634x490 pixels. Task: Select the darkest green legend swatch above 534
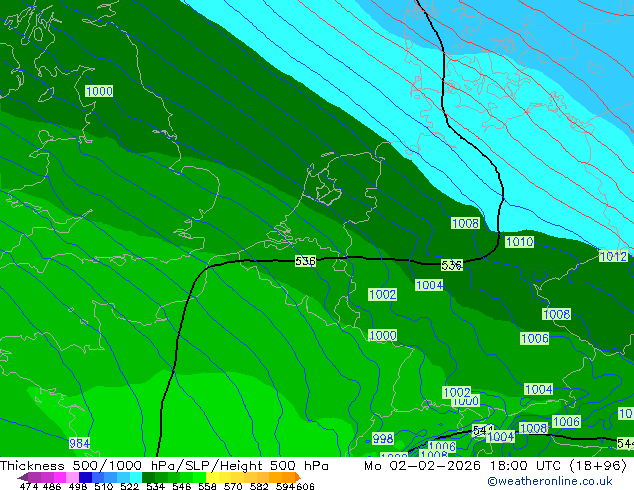coord(148,477)
